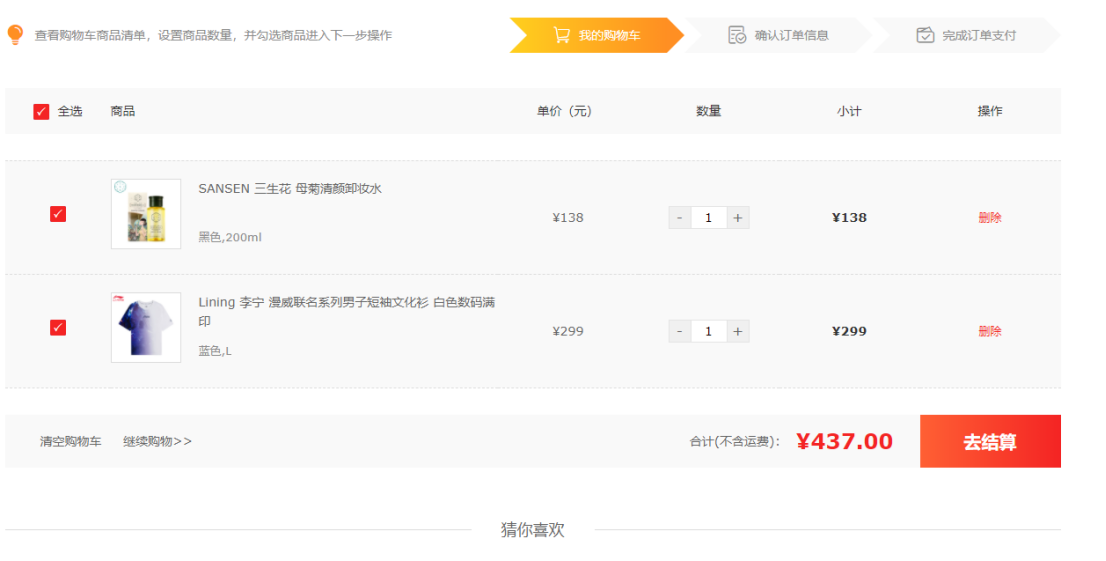This screenshot has width=1106, height=561.
Task: Toggle the 全选 select-all checkbox
Action: point(41,112)
